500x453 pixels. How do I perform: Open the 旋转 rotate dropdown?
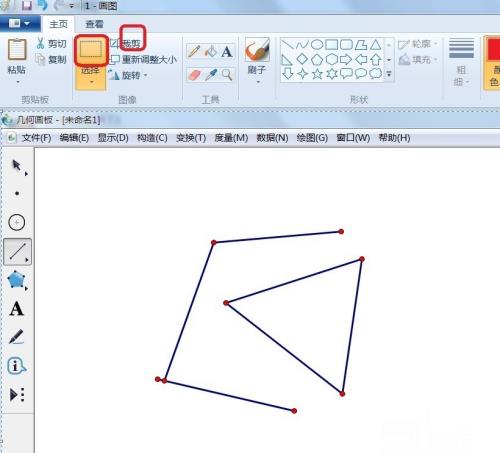(128, 76)
